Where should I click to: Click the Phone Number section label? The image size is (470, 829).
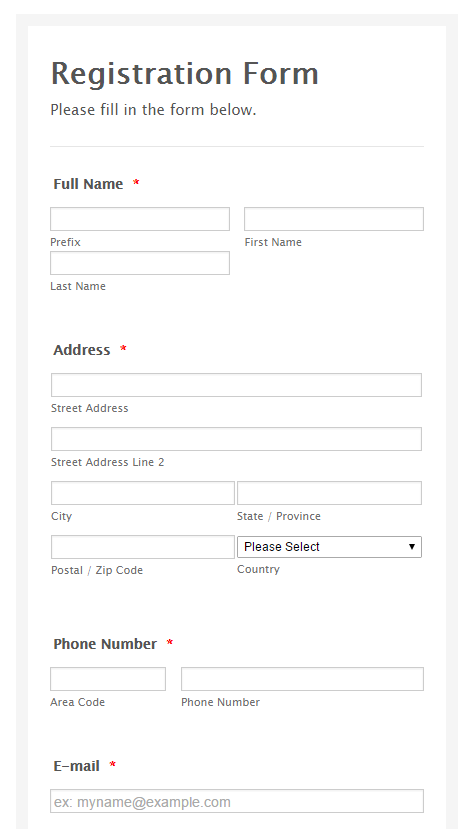[105, 644]
